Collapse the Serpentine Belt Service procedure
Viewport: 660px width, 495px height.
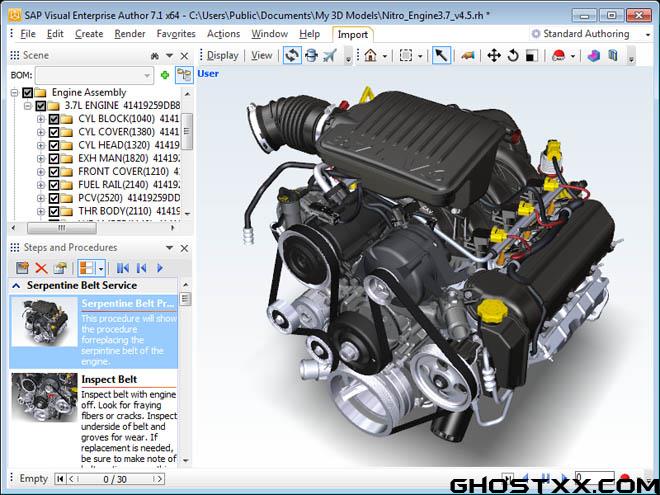pyautogui.click(x=16, y=286)
